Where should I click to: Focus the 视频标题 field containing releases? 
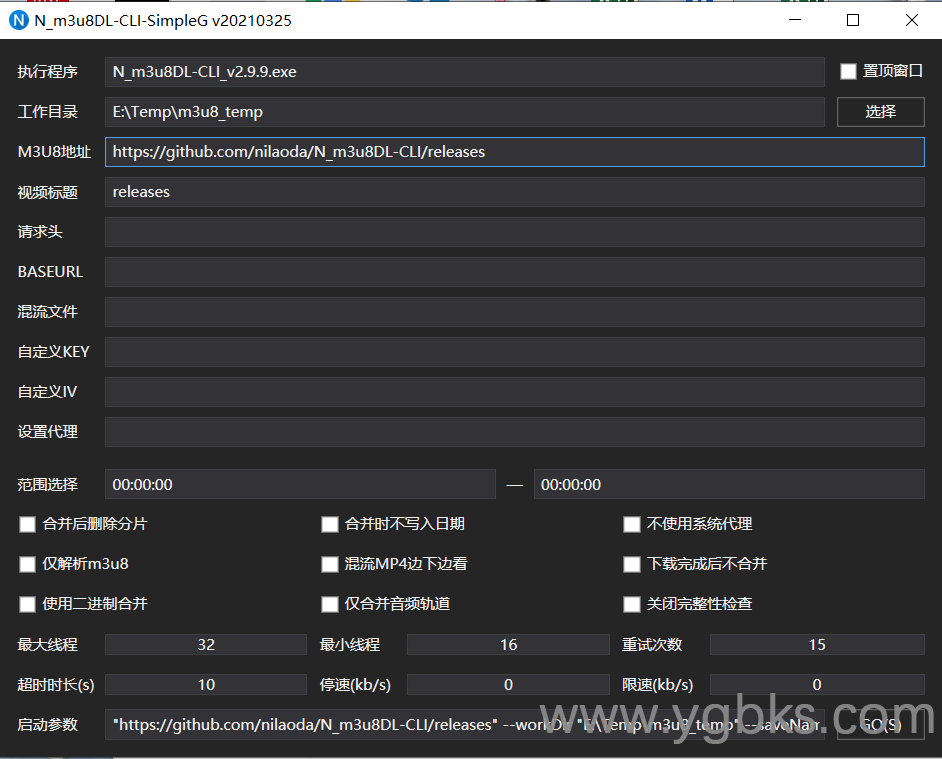tap(515, 192)
